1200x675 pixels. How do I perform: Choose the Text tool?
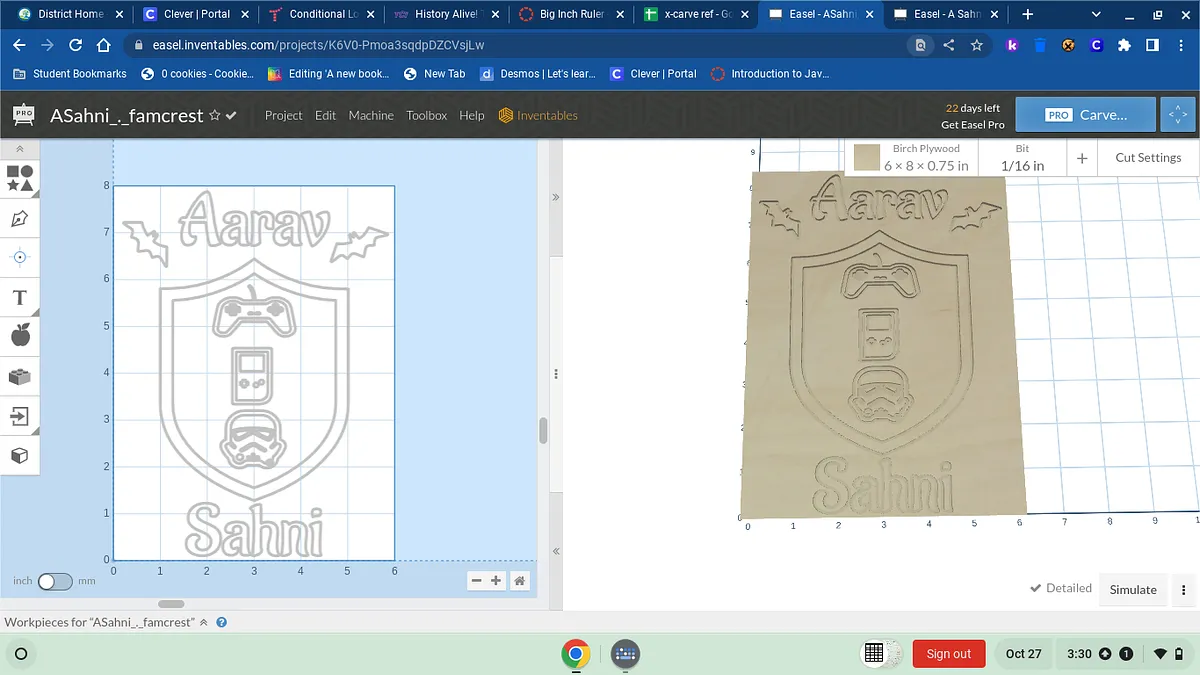tap(20, 297)
